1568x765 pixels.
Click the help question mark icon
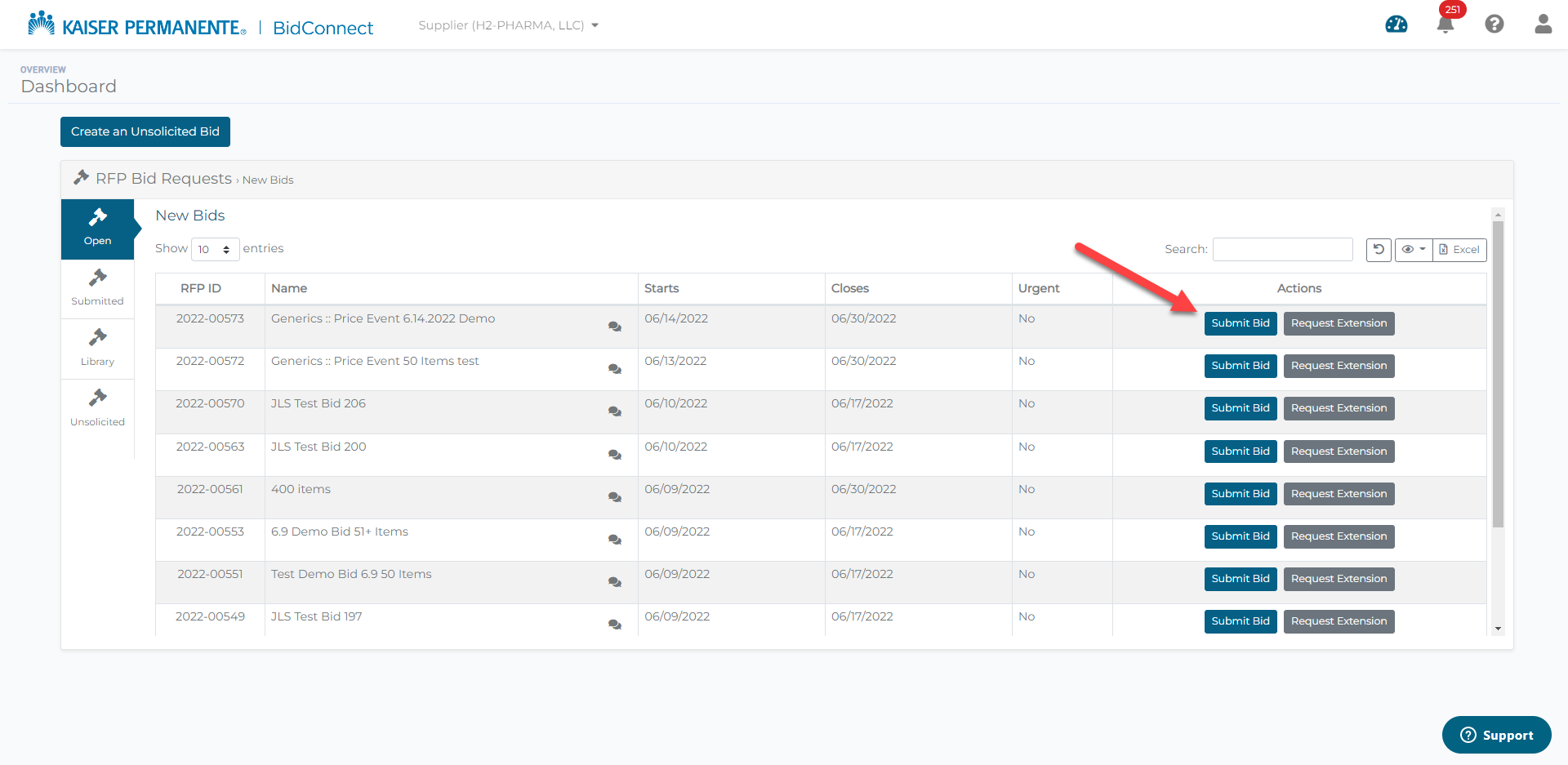click(1494, 24)
